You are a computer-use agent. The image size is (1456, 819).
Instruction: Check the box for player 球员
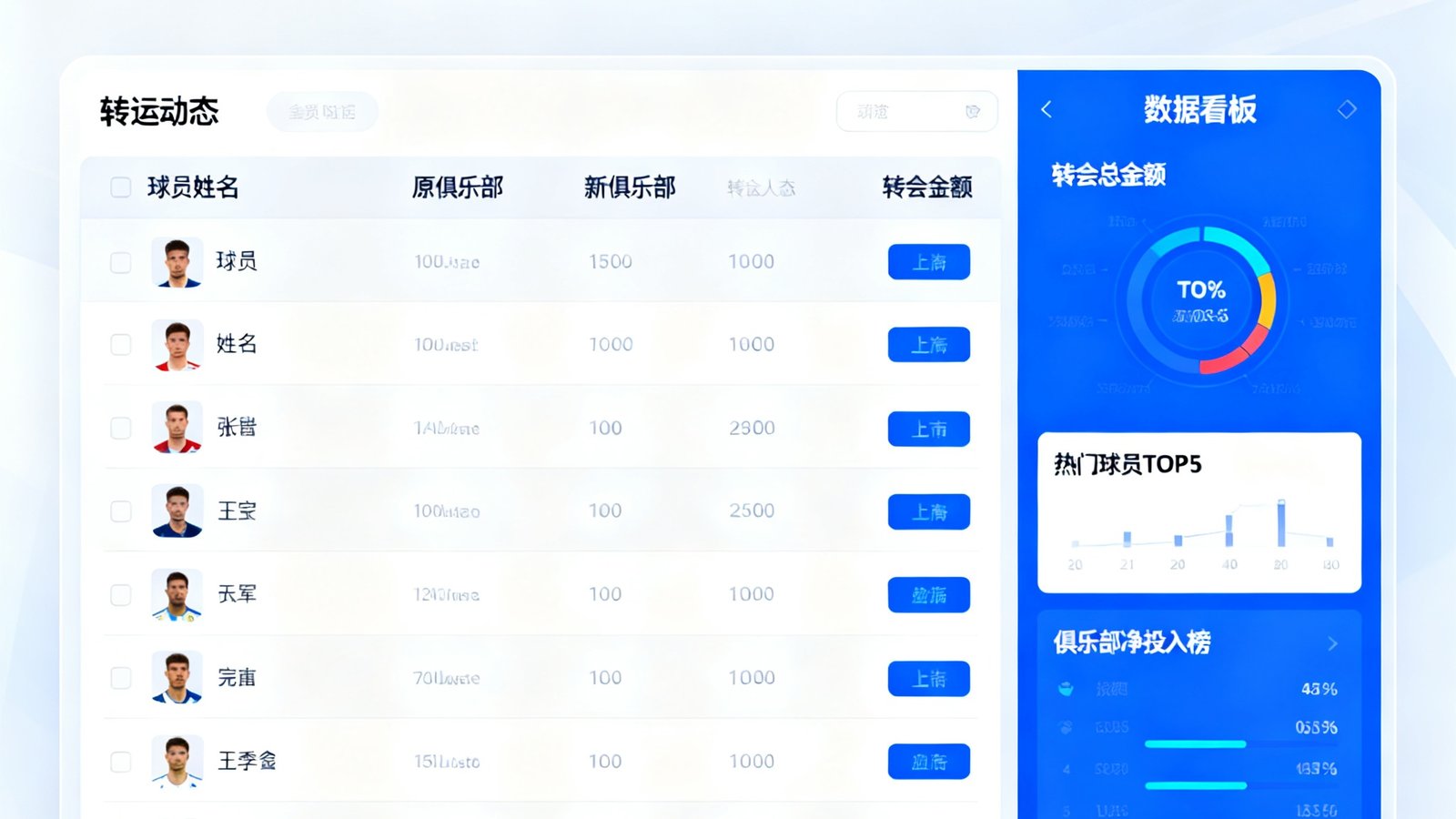[121, 263]
